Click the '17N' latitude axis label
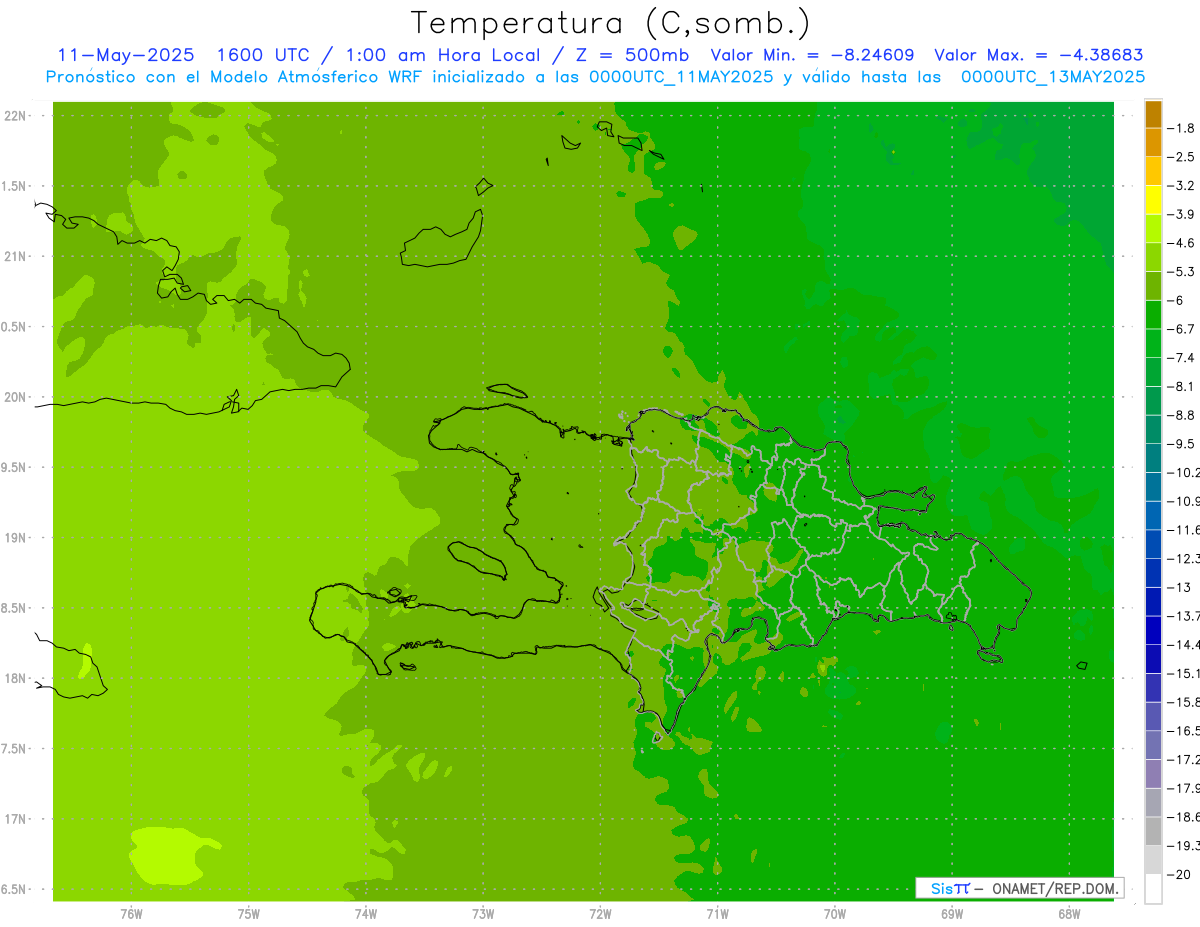Image resolution: width=1200 pixels, height=927 pixels. (x=16, y=819)
